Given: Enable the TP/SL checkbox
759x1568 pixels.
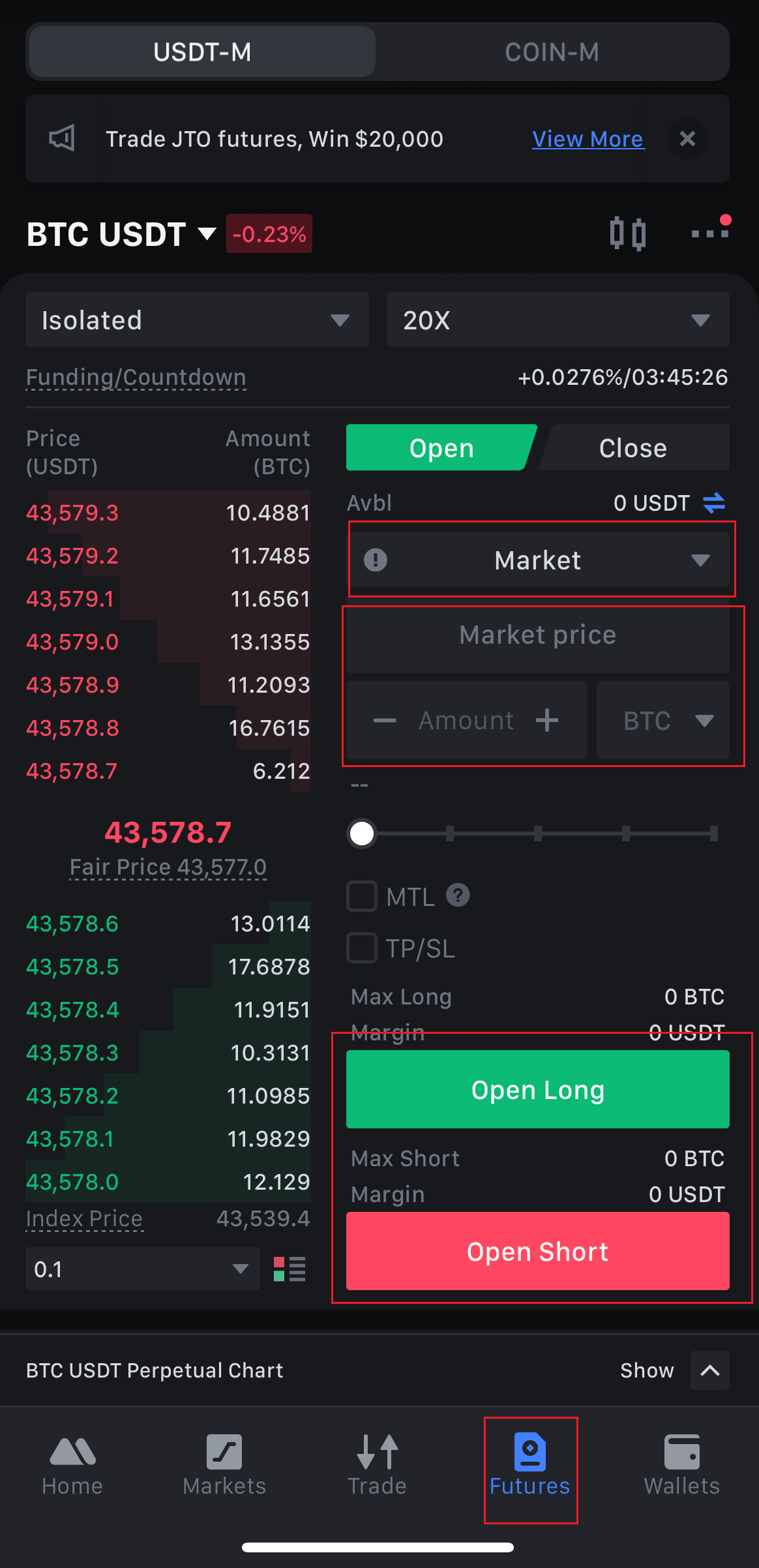Looking at the screenshot, I should [362, 948].
